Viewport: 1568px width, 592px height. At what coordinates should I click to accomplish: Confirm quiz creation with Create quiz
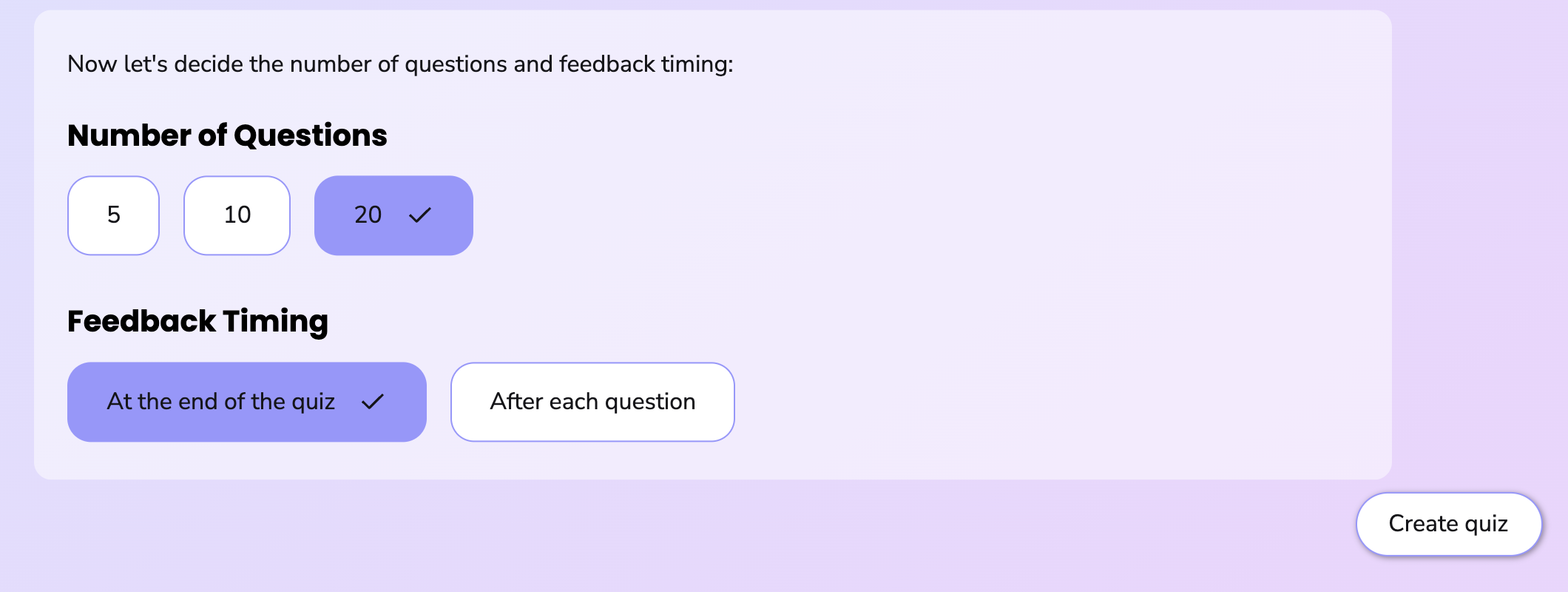(1447, 524)
